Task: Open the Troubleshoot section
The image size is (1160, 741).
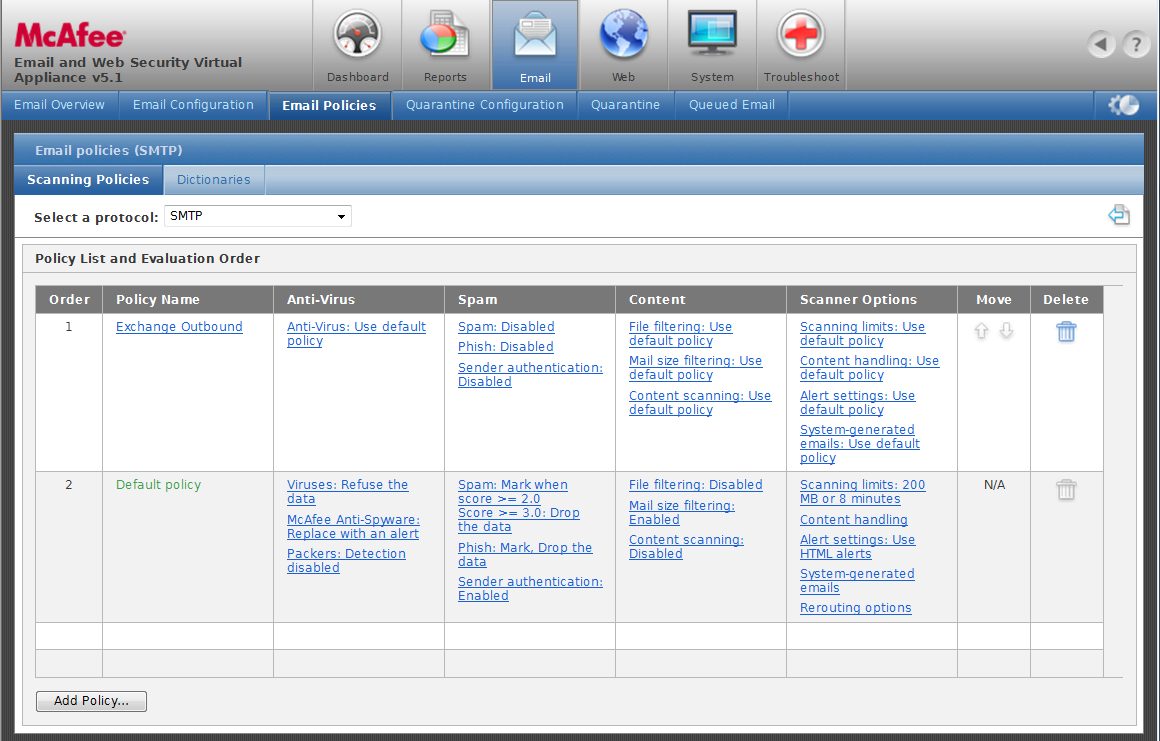Action: [x=801, y=46]
